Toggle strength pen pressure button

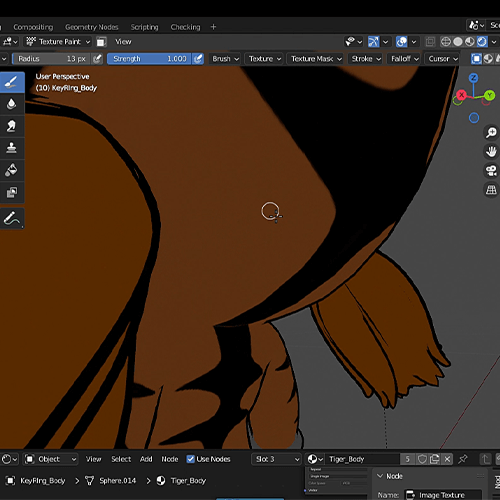(198, 59)
